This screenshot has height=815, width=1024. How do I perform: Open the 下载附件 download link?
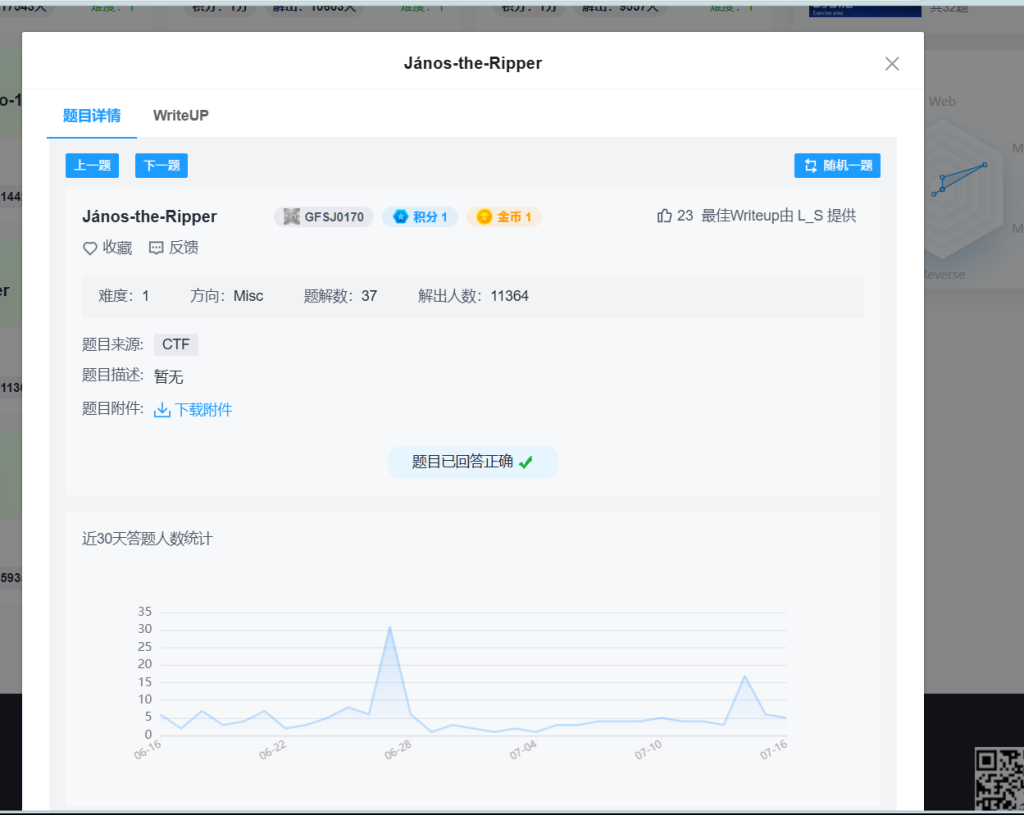(204, 410)
